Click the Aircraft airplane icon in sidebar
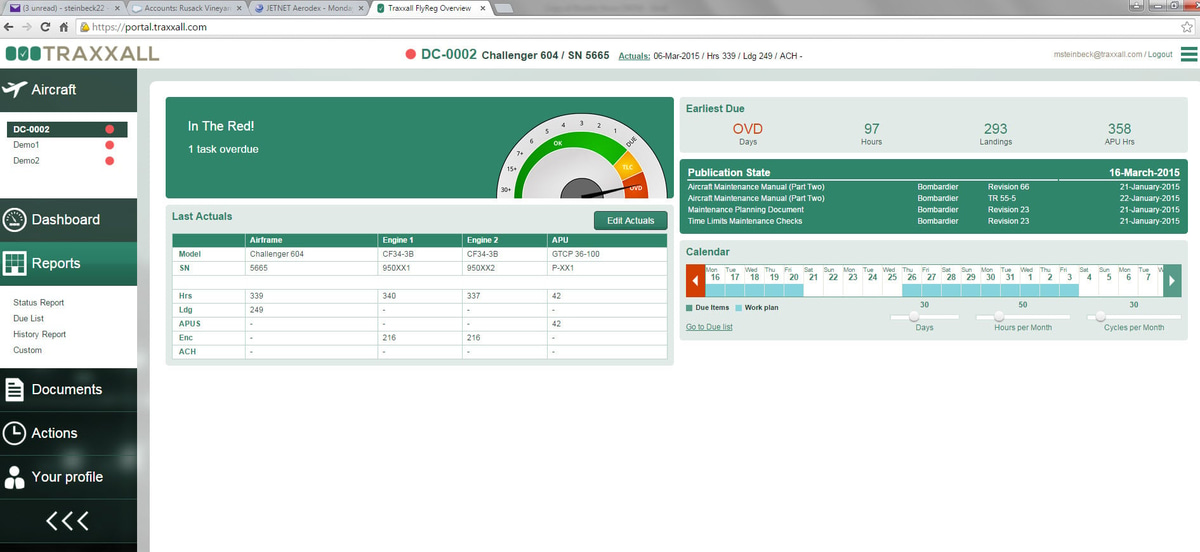1200x552 pixels. coord(15,90)
